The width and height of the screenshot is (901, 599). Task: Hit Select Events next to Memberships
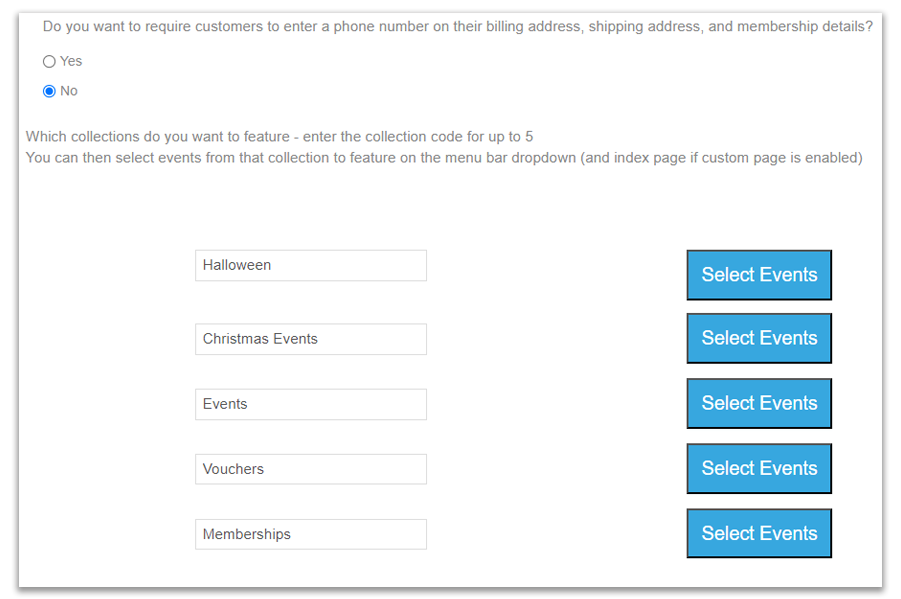tap(759, 533)
